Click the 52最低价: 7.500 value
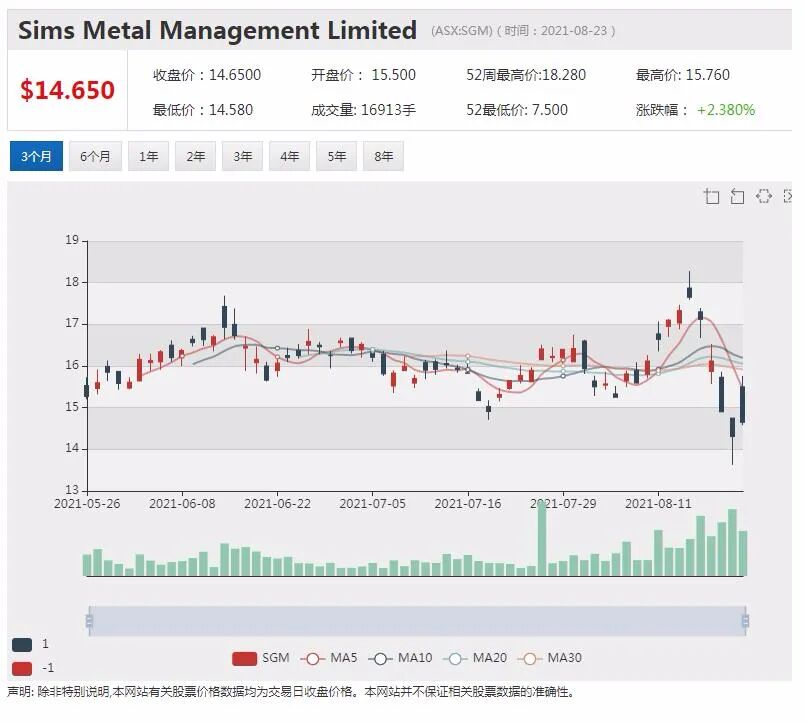 pyautogui.click(x=517, y=110)
